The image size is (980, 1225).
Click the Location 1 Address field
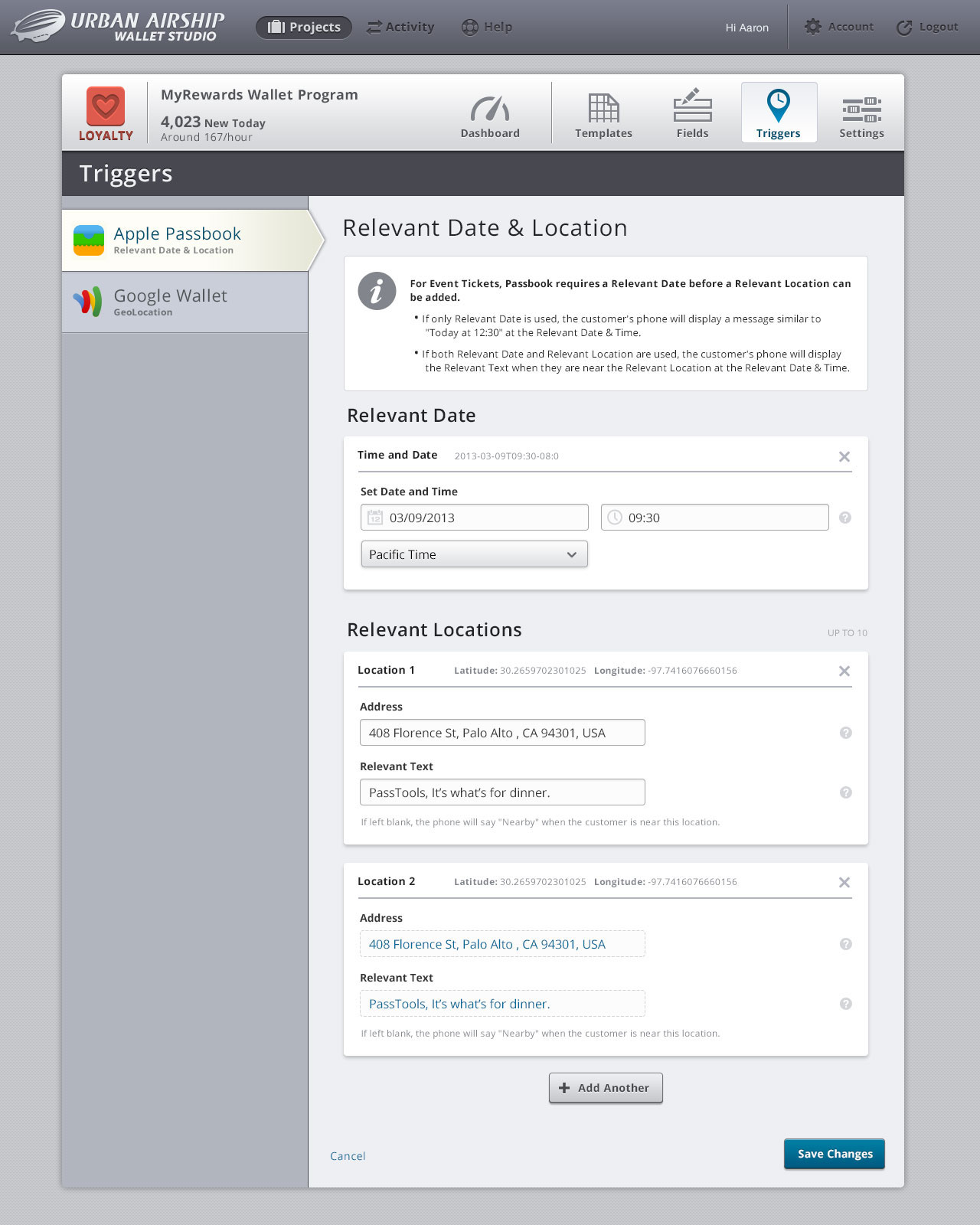[502, 733]
